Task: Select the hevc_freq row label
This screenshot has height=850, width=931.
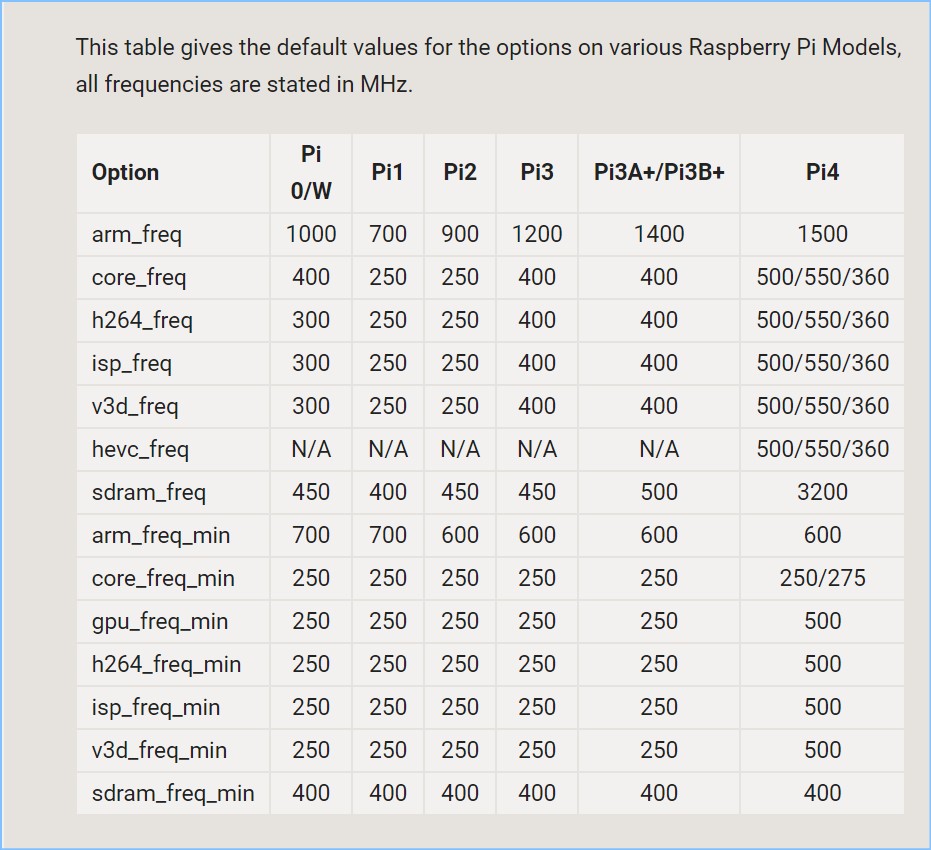Action: tap(140, 449)
